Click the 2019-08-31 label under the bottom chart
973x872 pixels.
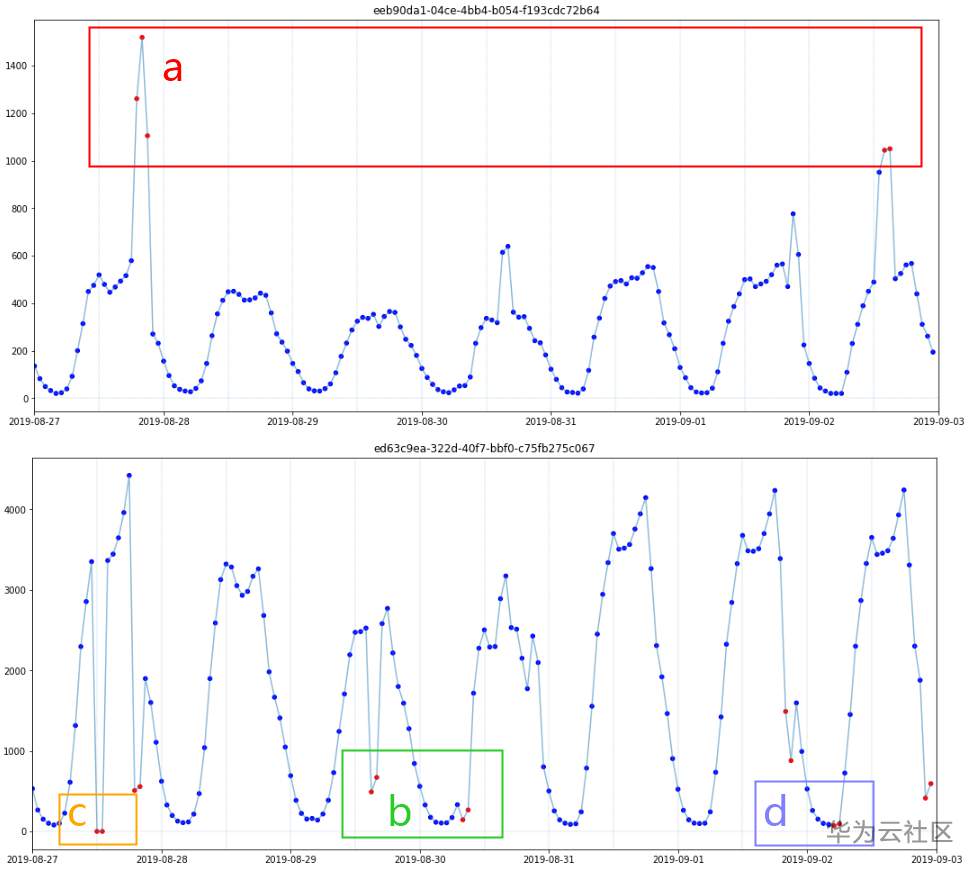tap(549, 859)
